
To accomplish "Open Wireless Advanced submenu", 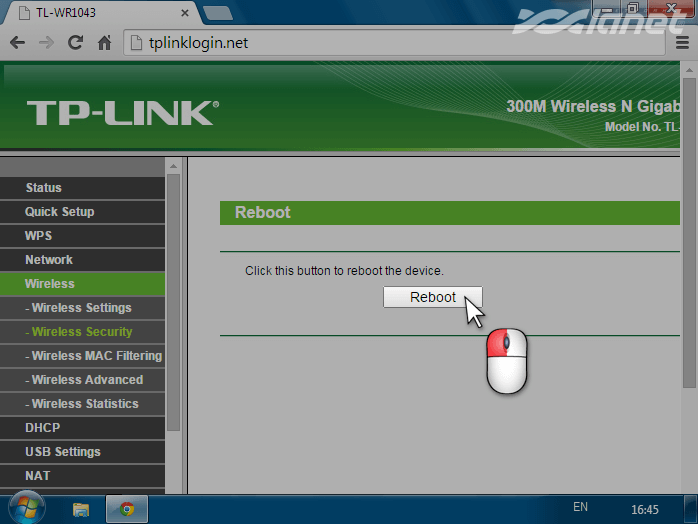I will [85, 380].
